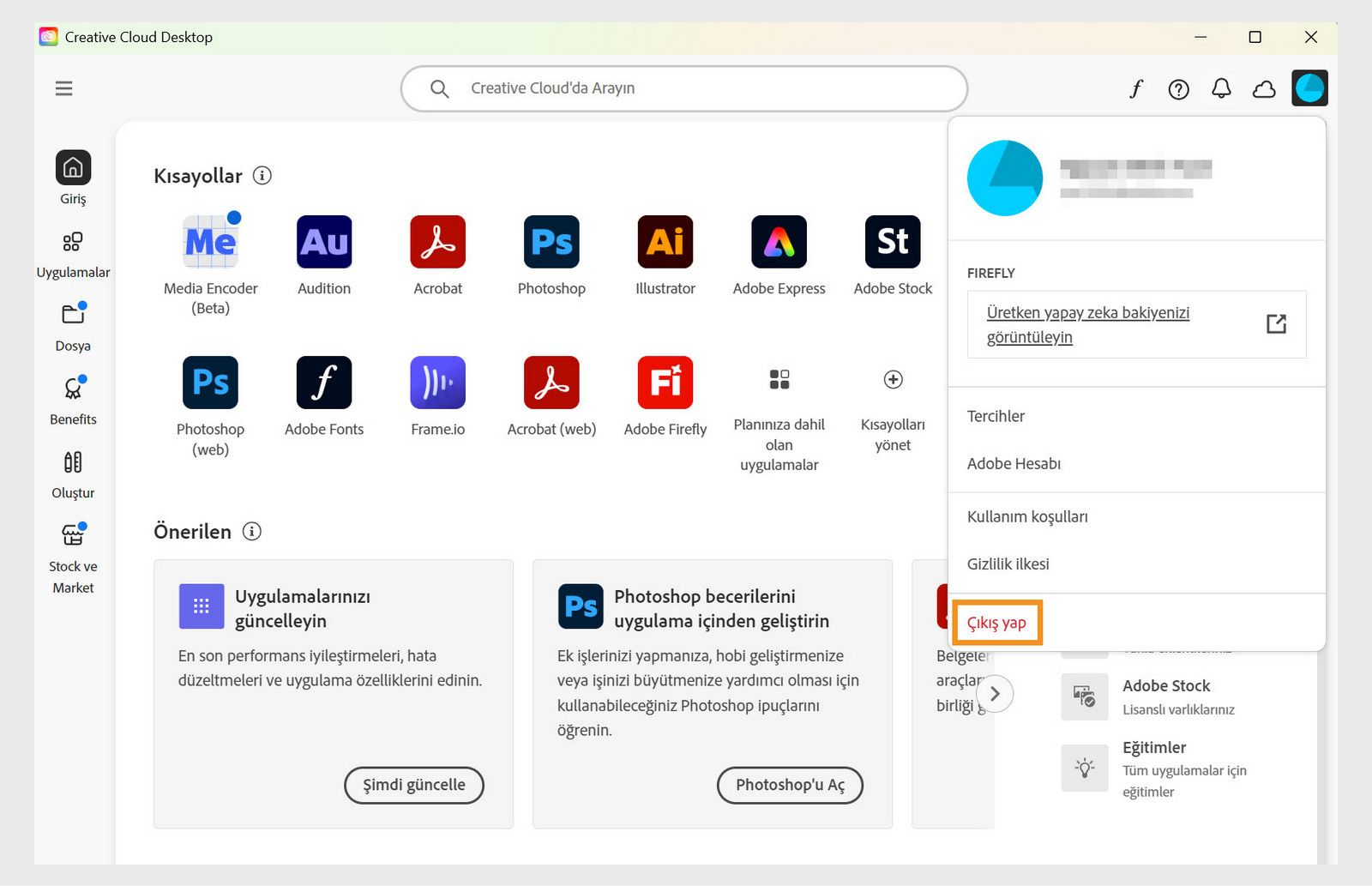Screen dimensions: 1372x886
Task: Open Frame.io from shortcuts
Action: 437,383
